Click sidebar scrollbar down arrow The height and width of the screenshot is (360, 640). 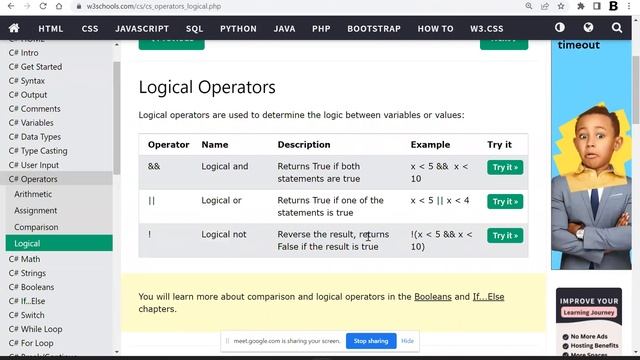(117, 352)
